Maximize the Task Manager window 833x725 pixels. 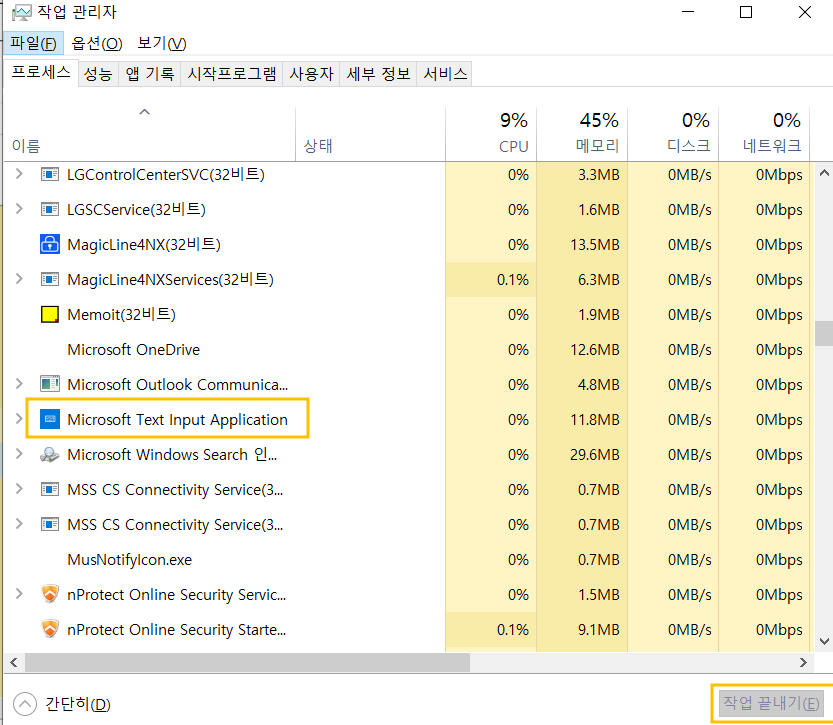point(746,12)
